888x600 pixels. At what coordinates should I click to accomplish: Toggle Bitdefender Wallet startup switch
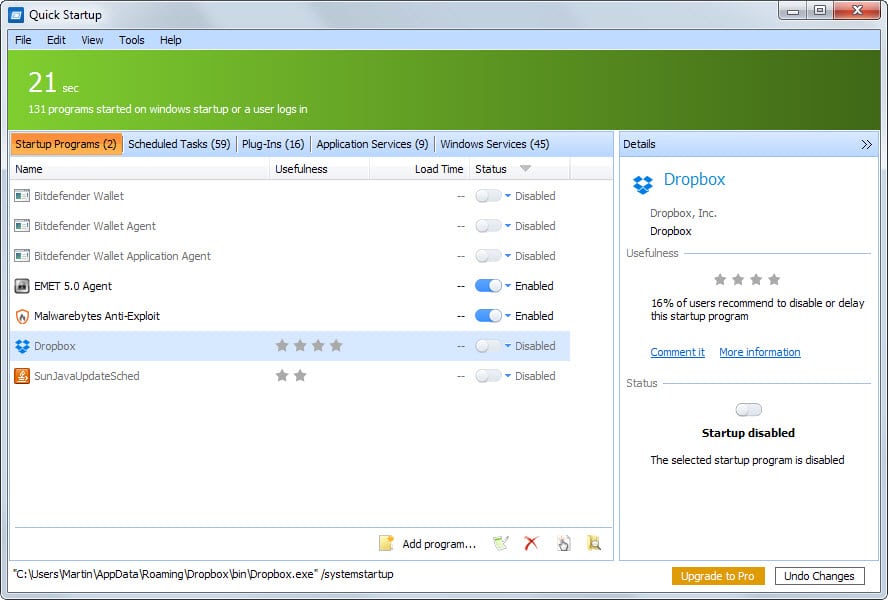(x=488, y=196)
